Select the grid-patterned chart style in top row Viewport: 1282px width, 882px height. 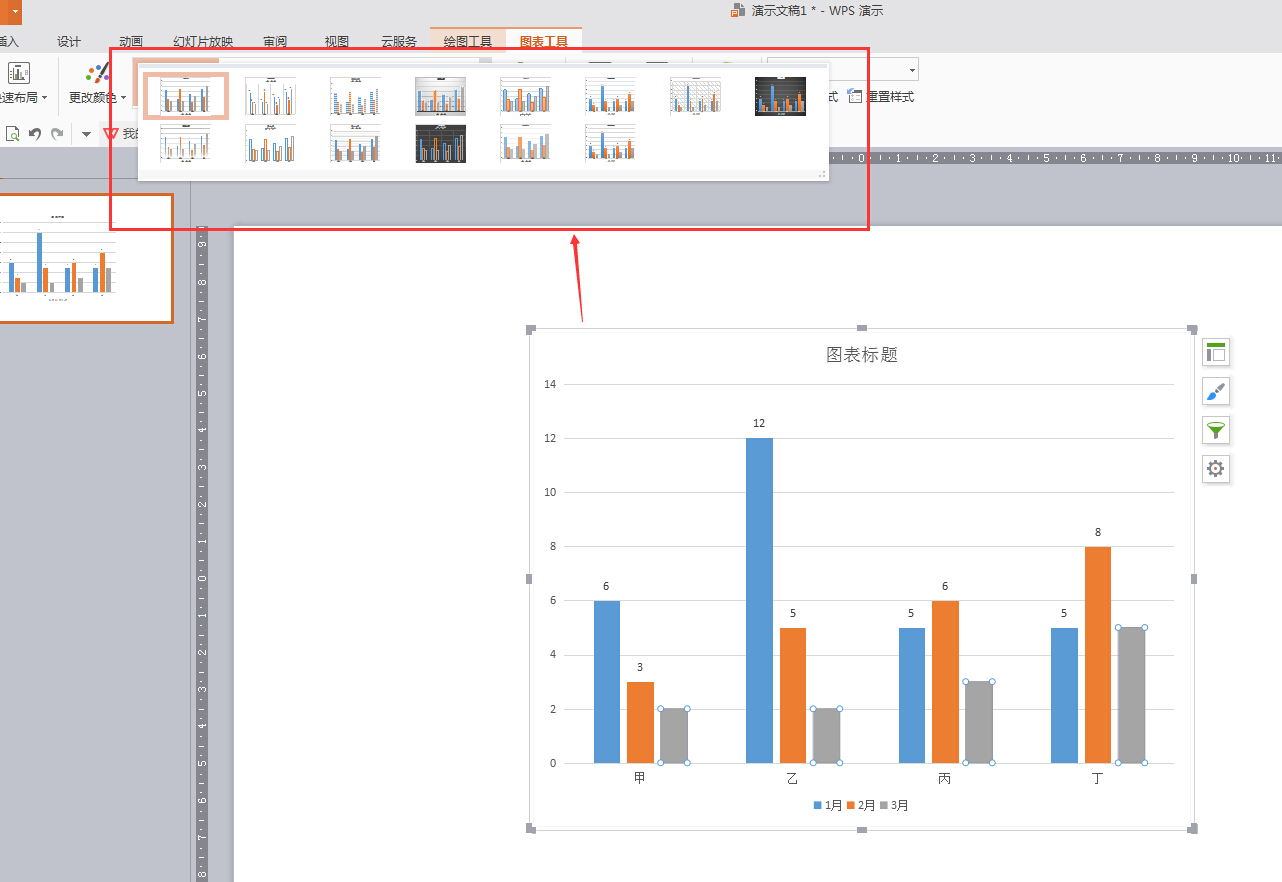tap(695, 96)
